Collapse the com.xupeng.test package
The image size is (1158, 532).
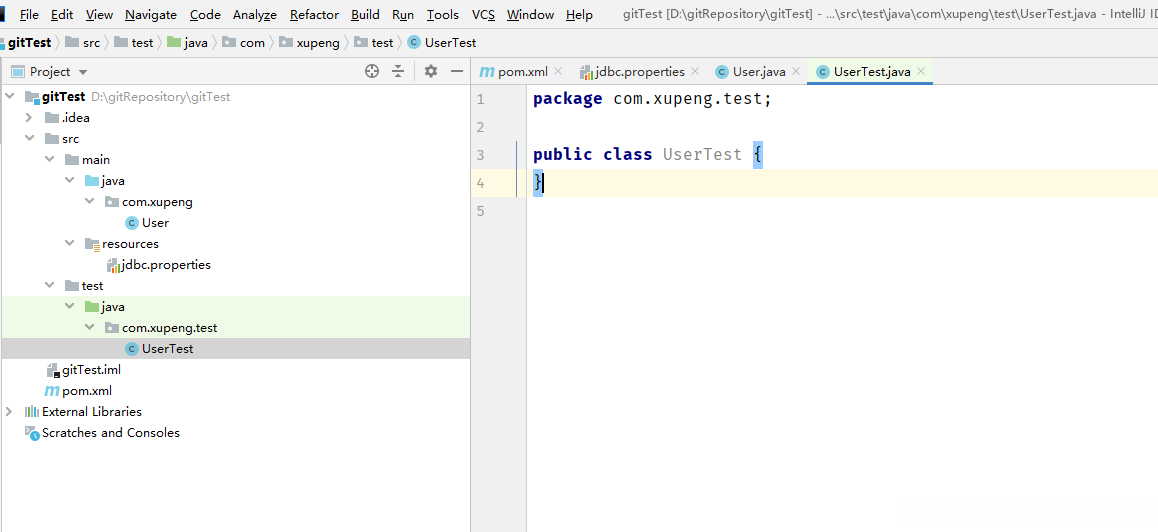click(90, 327)
